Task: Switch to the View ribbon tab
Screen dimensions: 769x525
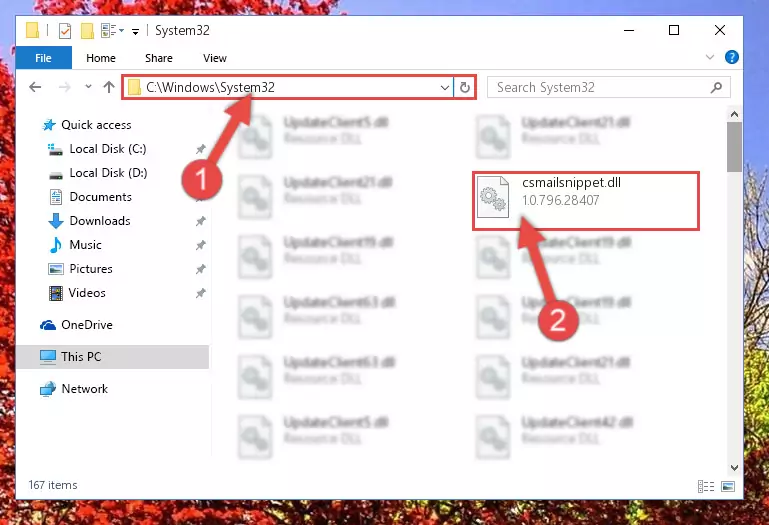Action: coord(215,58)
